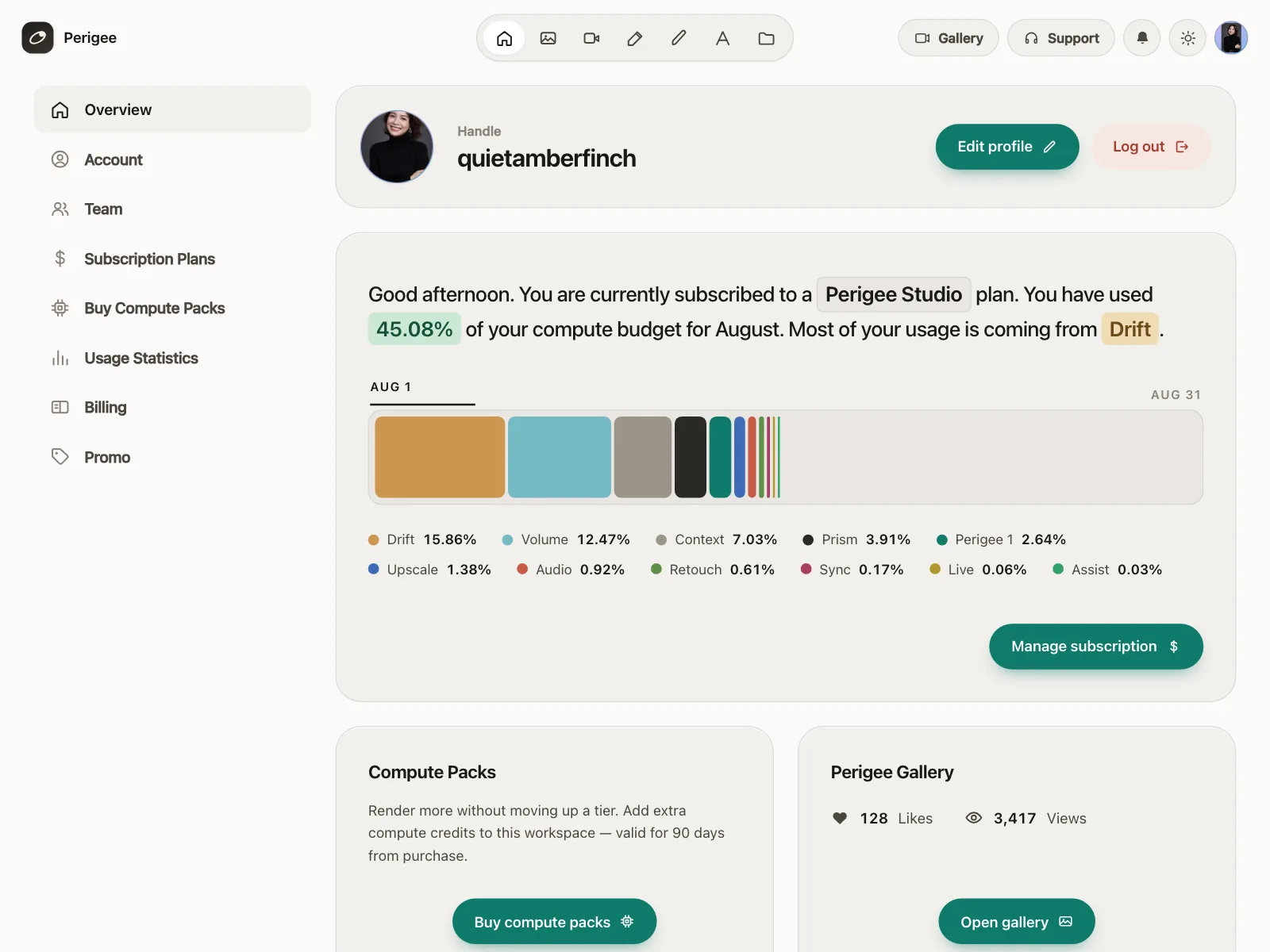Go to Promo in sidebar
Image resolution: width=1270 pixels, height=952 pixels.
[x=172, y=457]
